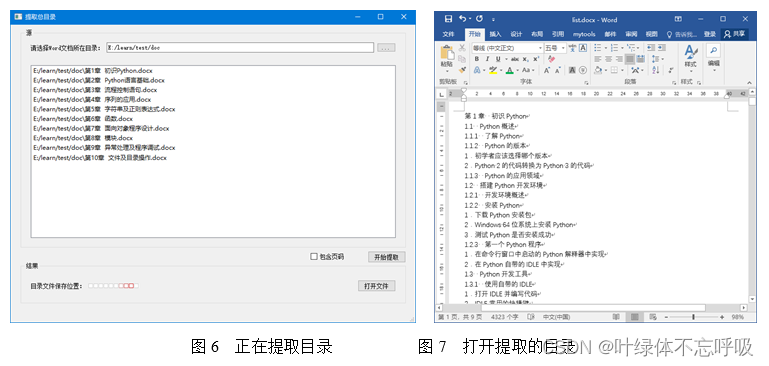Click the 4323 个字 word count in status bar

point(504,317)
